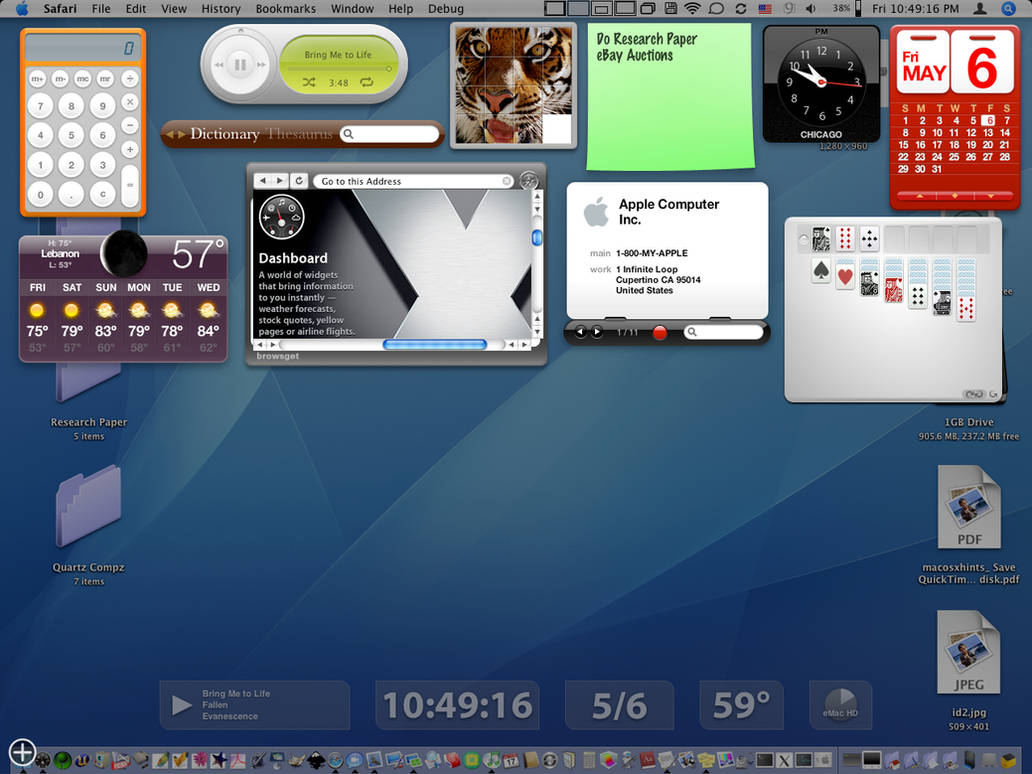Click the battery 38% indicator

point(846,9)
